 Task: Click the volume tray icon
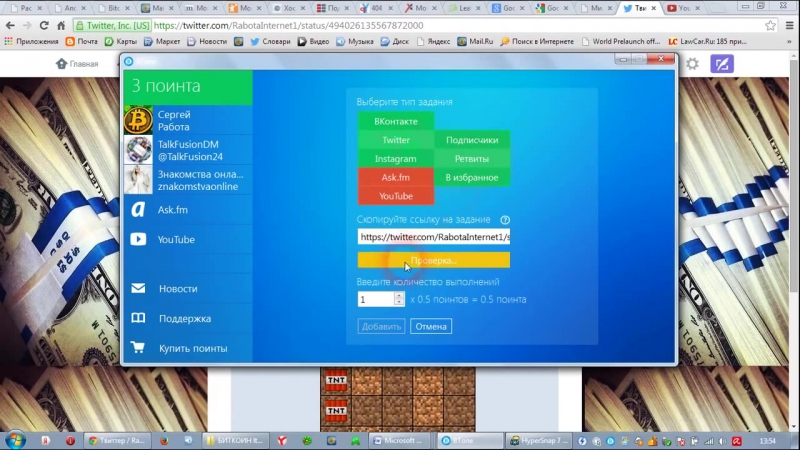pyautogui.click(x=722, y=441)
